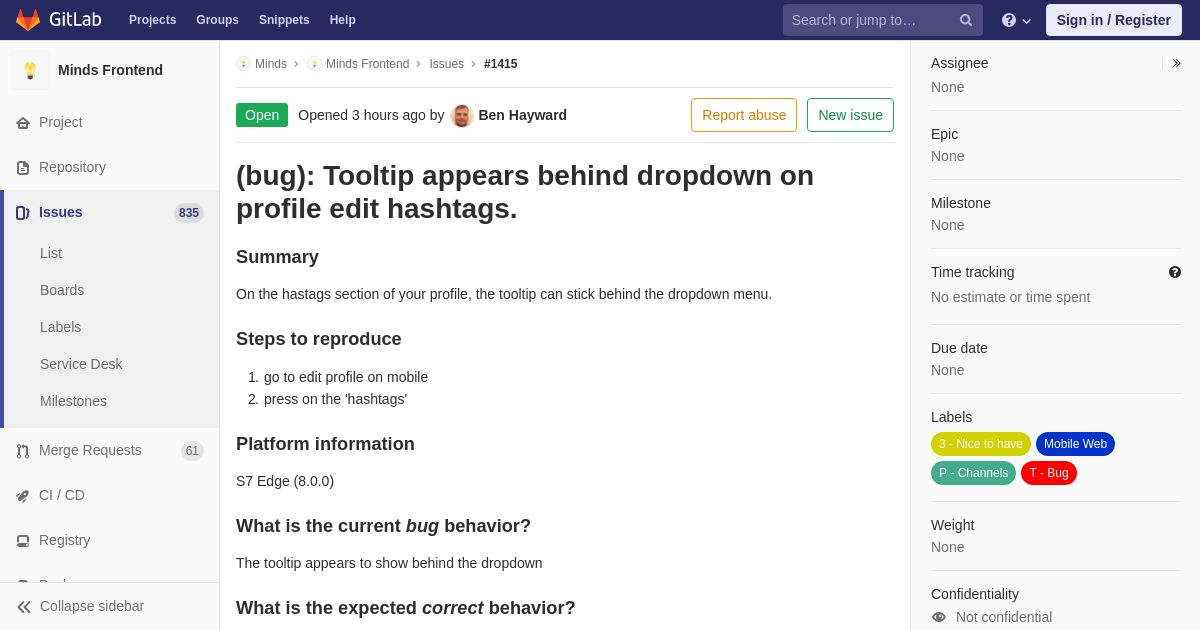Image resolution: width=1200 pixels, height=630 pixels.
Task: Open the Groups menu
Action: coord(217,20)
